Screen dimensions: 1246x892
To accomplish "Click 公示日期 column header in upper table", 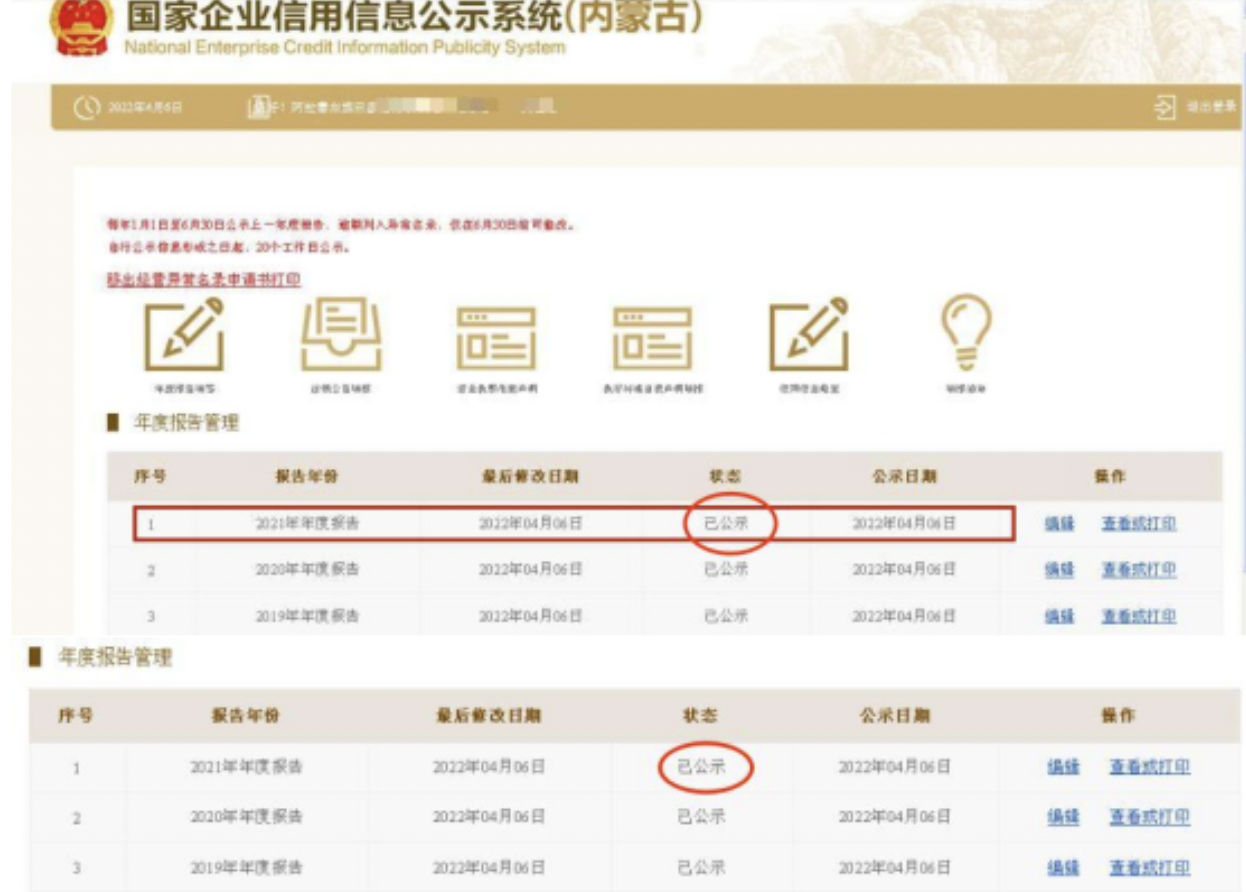I will 904,477.
